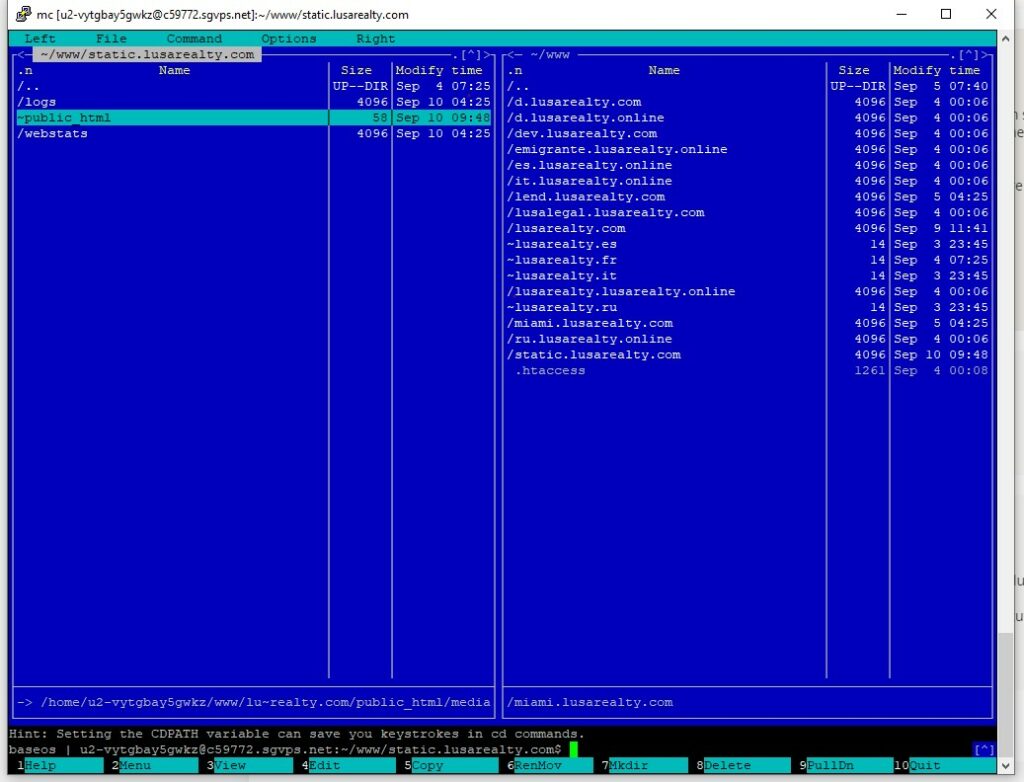The image size is (1024, 782).
Task: Click left panel path ~/www/static.lusarealty.com
Action: pyautogui.click(x=148, y=55)
